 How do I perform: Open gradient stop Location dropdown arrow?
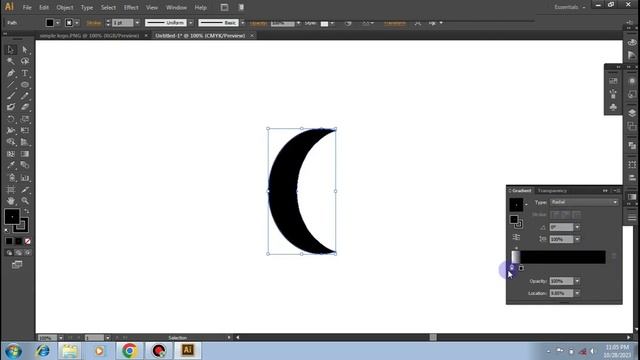577,293
